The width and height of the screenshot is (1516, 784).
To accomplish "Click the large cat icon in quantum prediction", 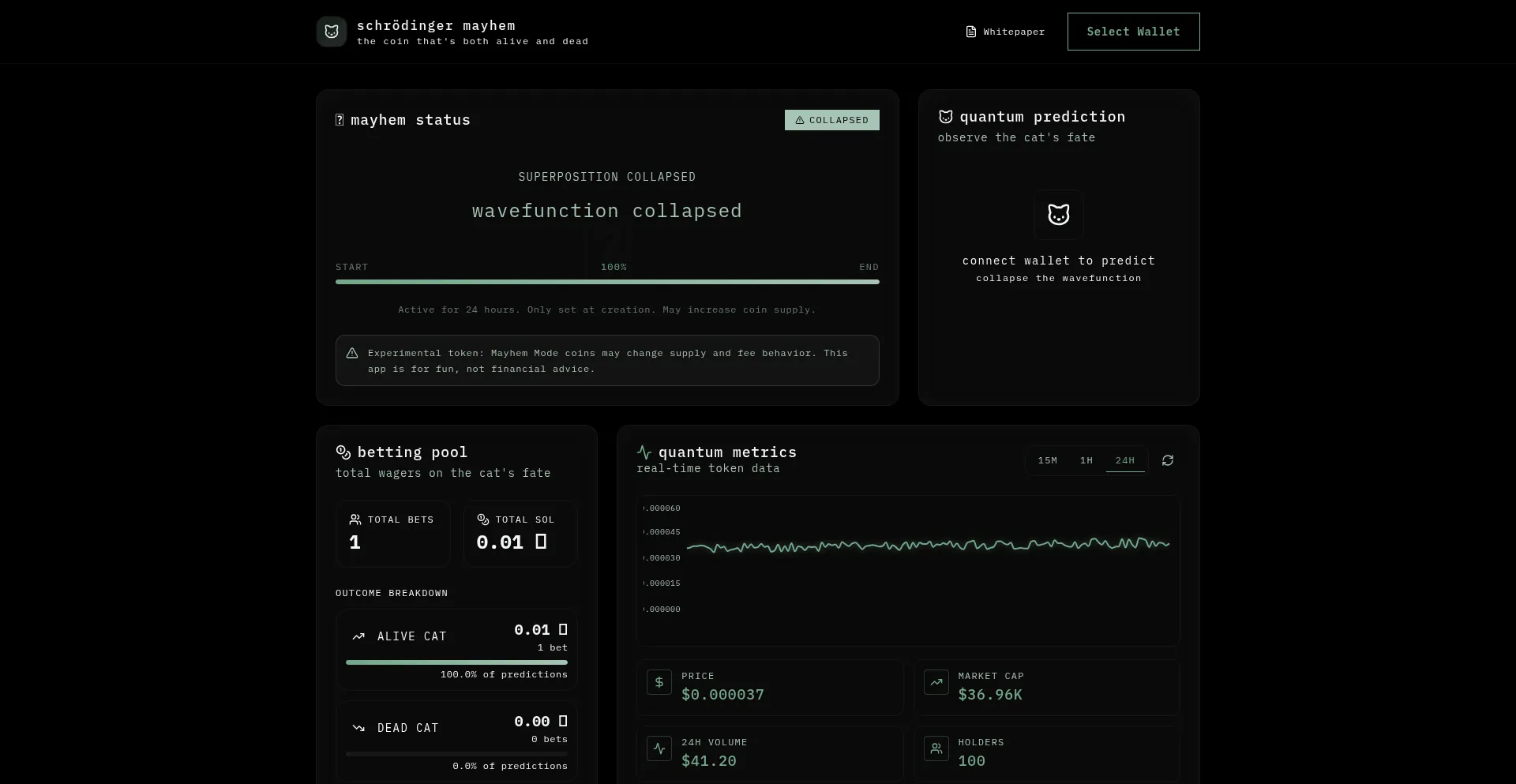I will tap(1058, 215).
